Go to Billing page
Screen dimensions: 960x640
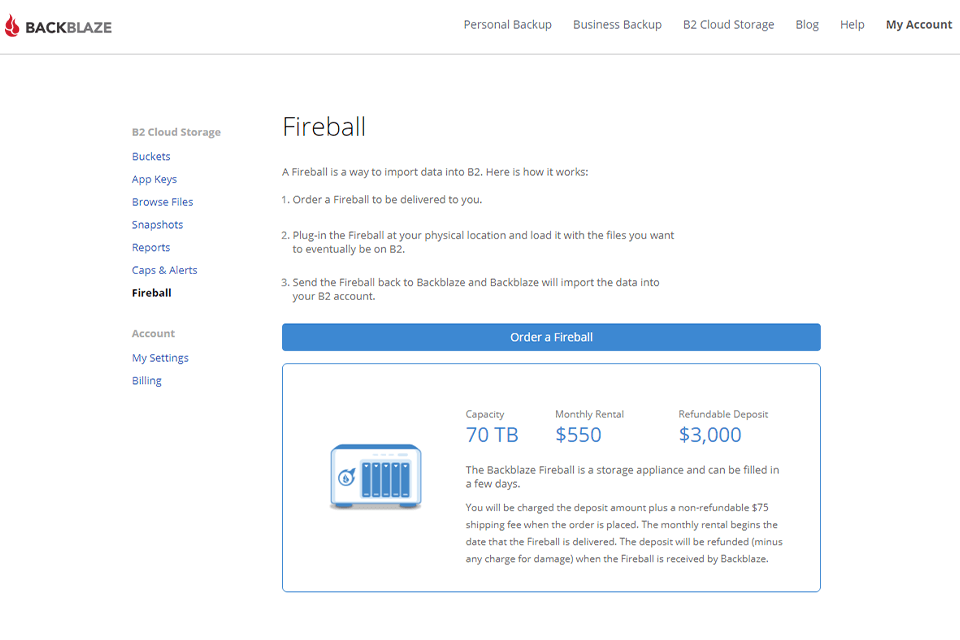point(146,381)
